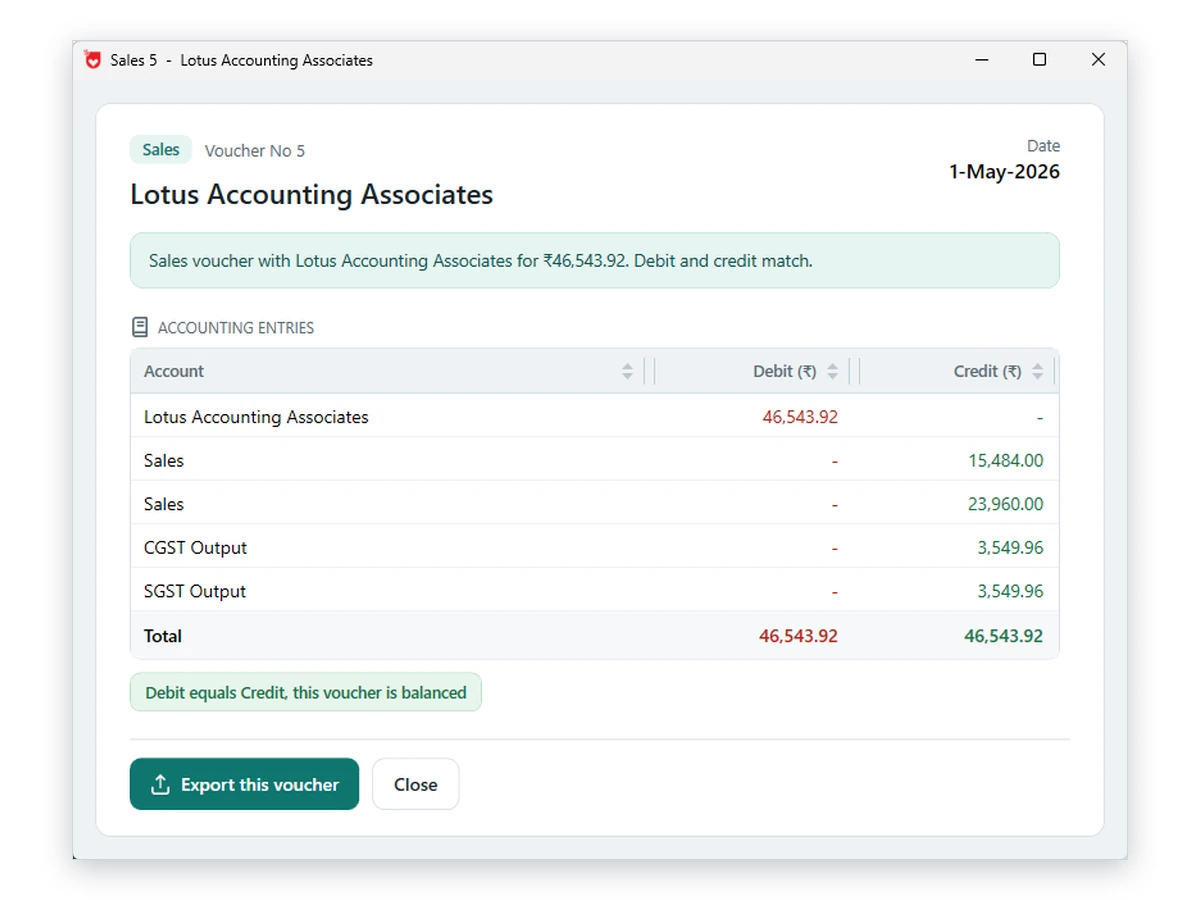Click the Voucher No 5 label

coord(255,151)
